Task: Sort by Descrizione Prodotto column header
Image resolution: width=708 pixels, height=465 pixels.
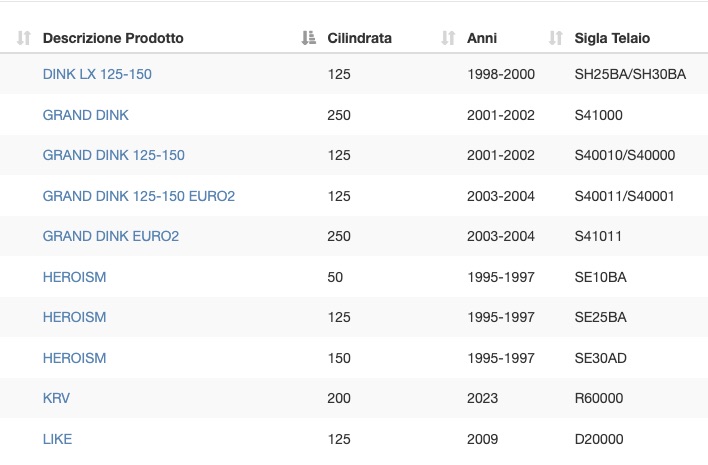Action: (113, 38)
